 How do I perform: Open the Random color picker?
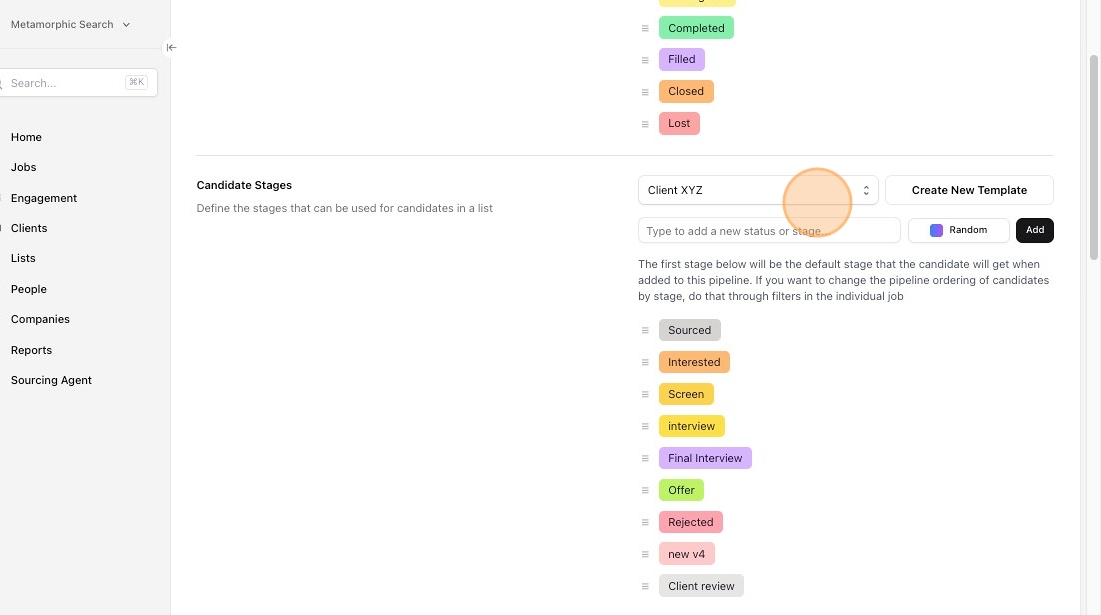tap(958, 230)
